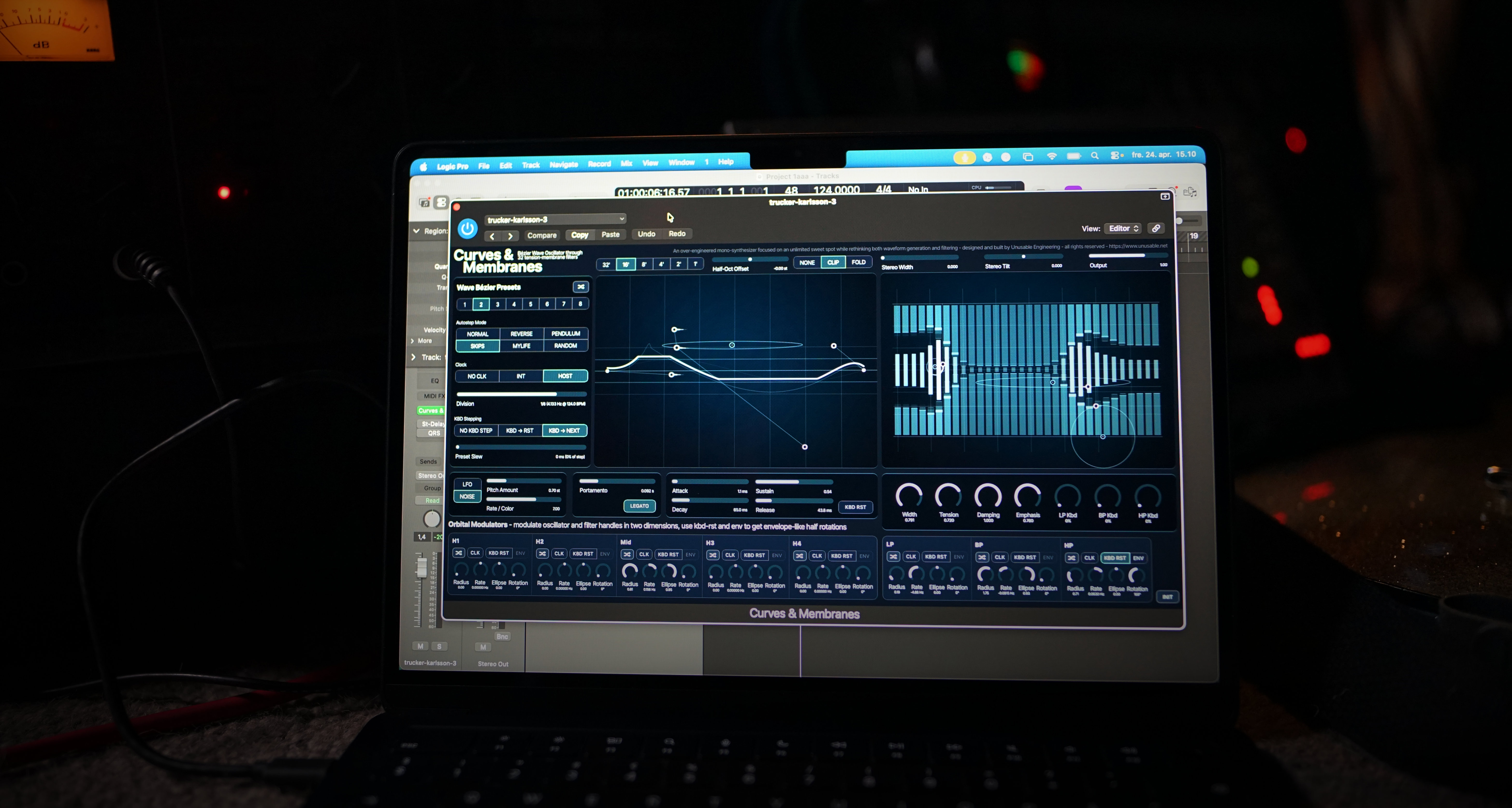The width and height of the screenshot is (1512, 808).
Task: Select KBD → RST stepping mode
Action: [x=520, y=431]
